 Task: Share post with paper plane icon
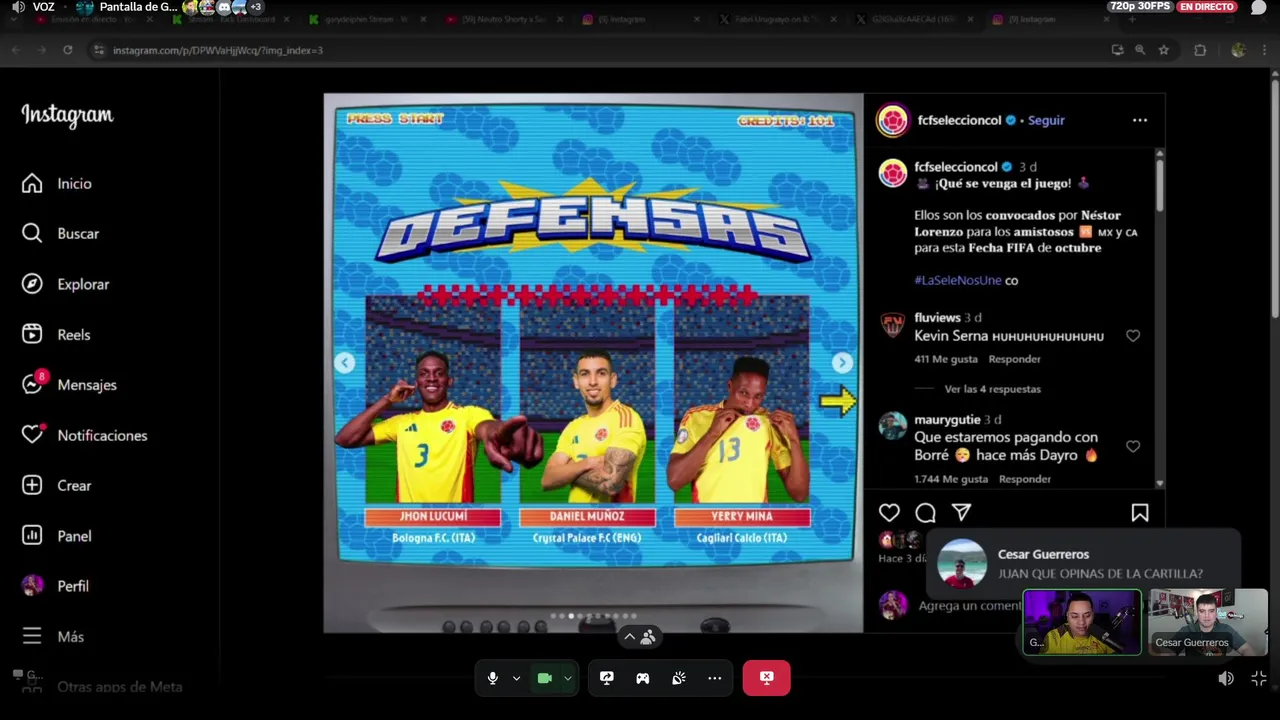click(961, 512)
